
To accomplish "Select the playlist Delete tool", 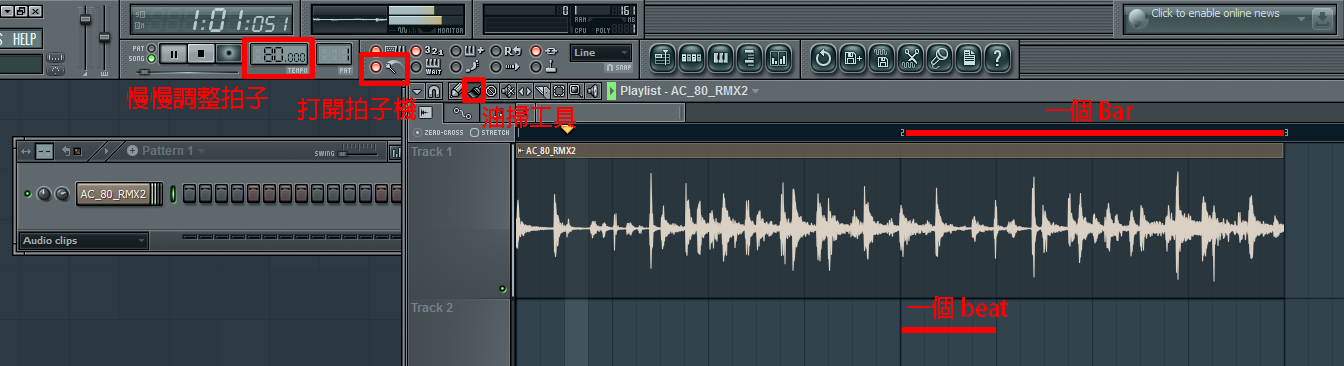I will [x=491, y=91].
